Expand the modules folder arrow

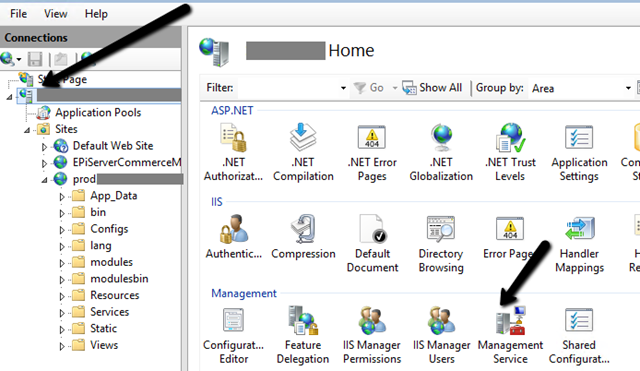click(62, 263)
